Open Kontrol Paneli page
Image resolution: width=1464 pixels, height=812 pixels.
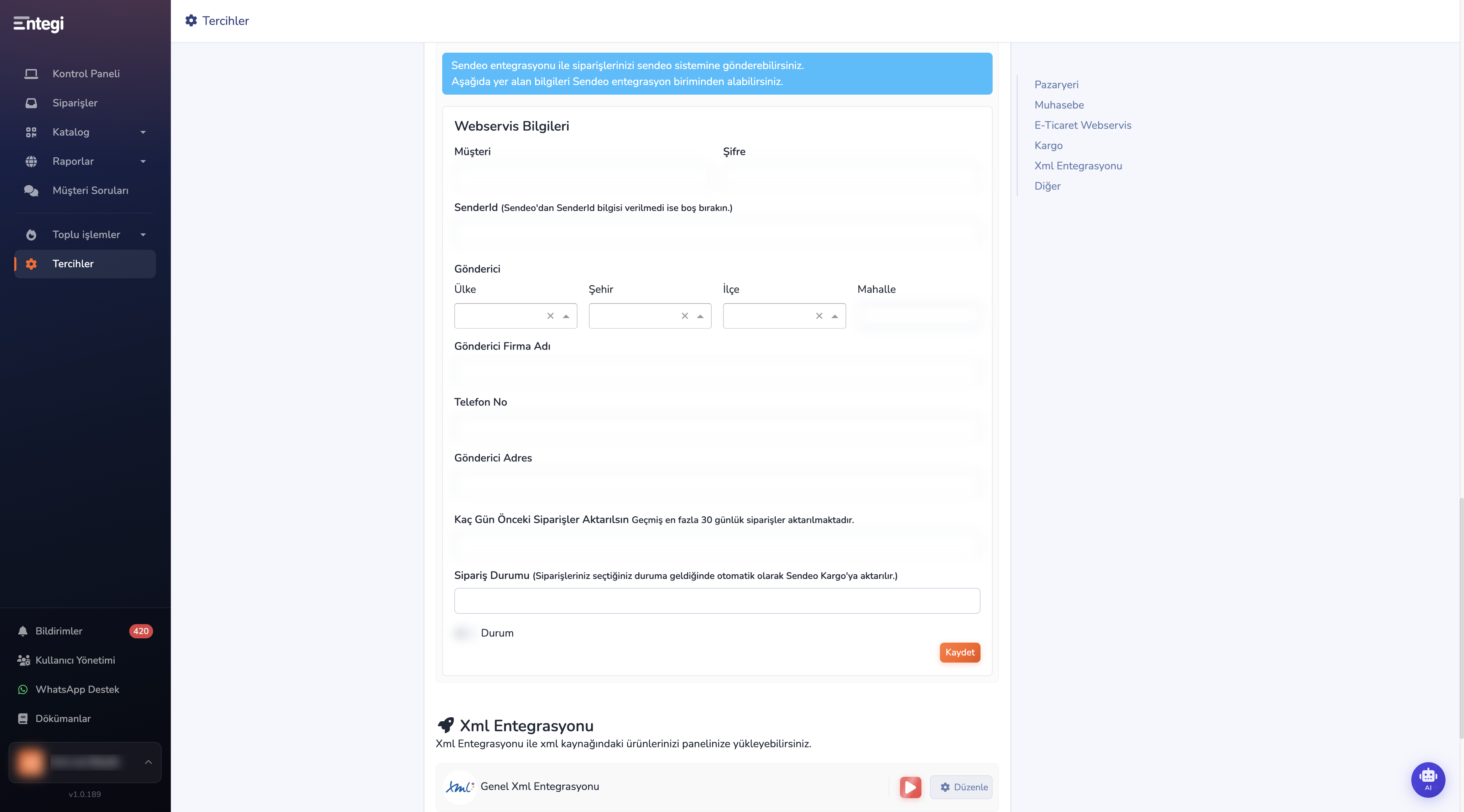tap(85, 73)
